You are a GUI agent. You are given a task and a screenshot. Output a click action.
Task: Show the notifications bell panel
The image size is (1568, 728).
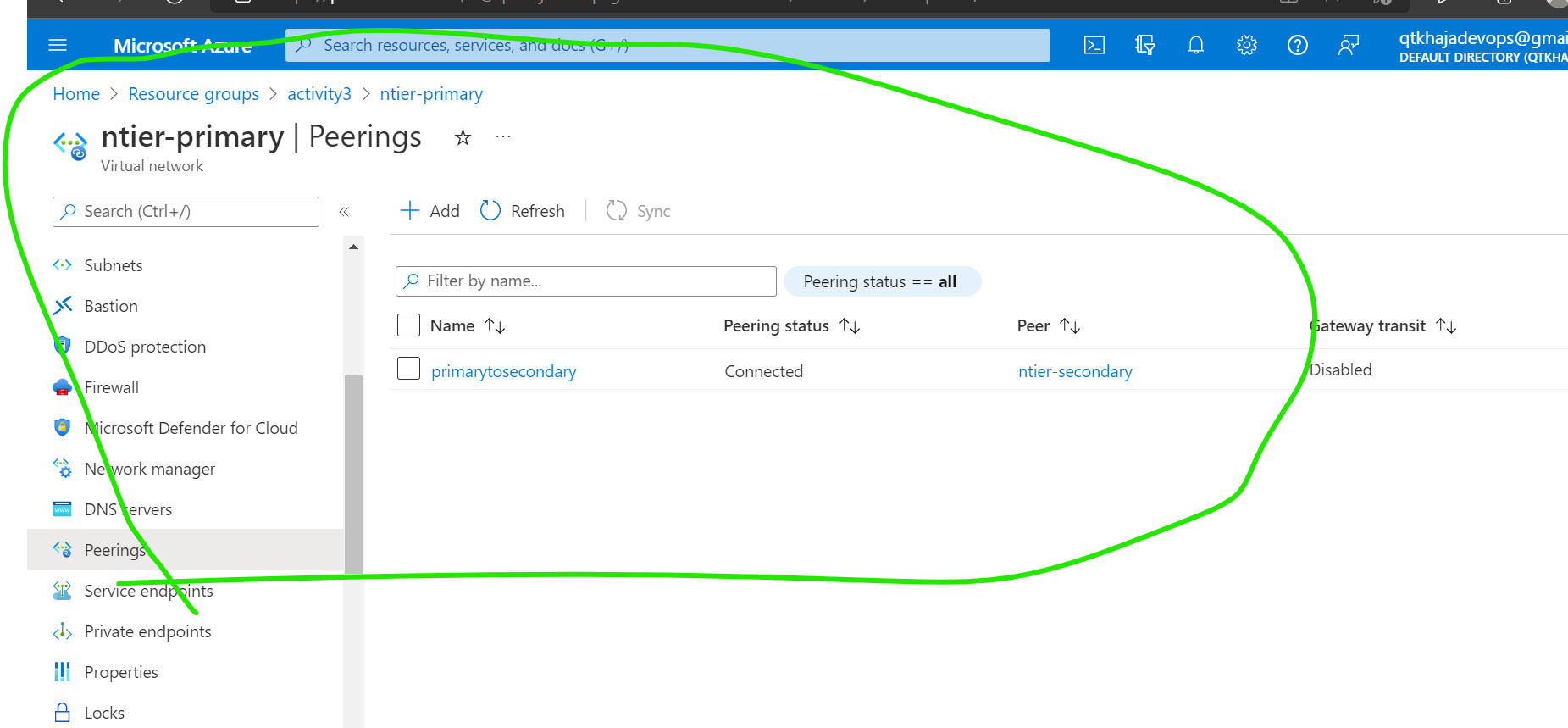1195,45
